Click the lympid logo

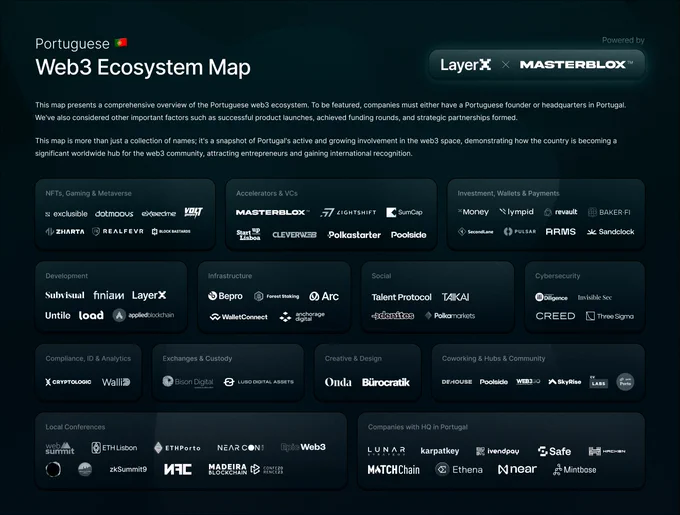516,212
